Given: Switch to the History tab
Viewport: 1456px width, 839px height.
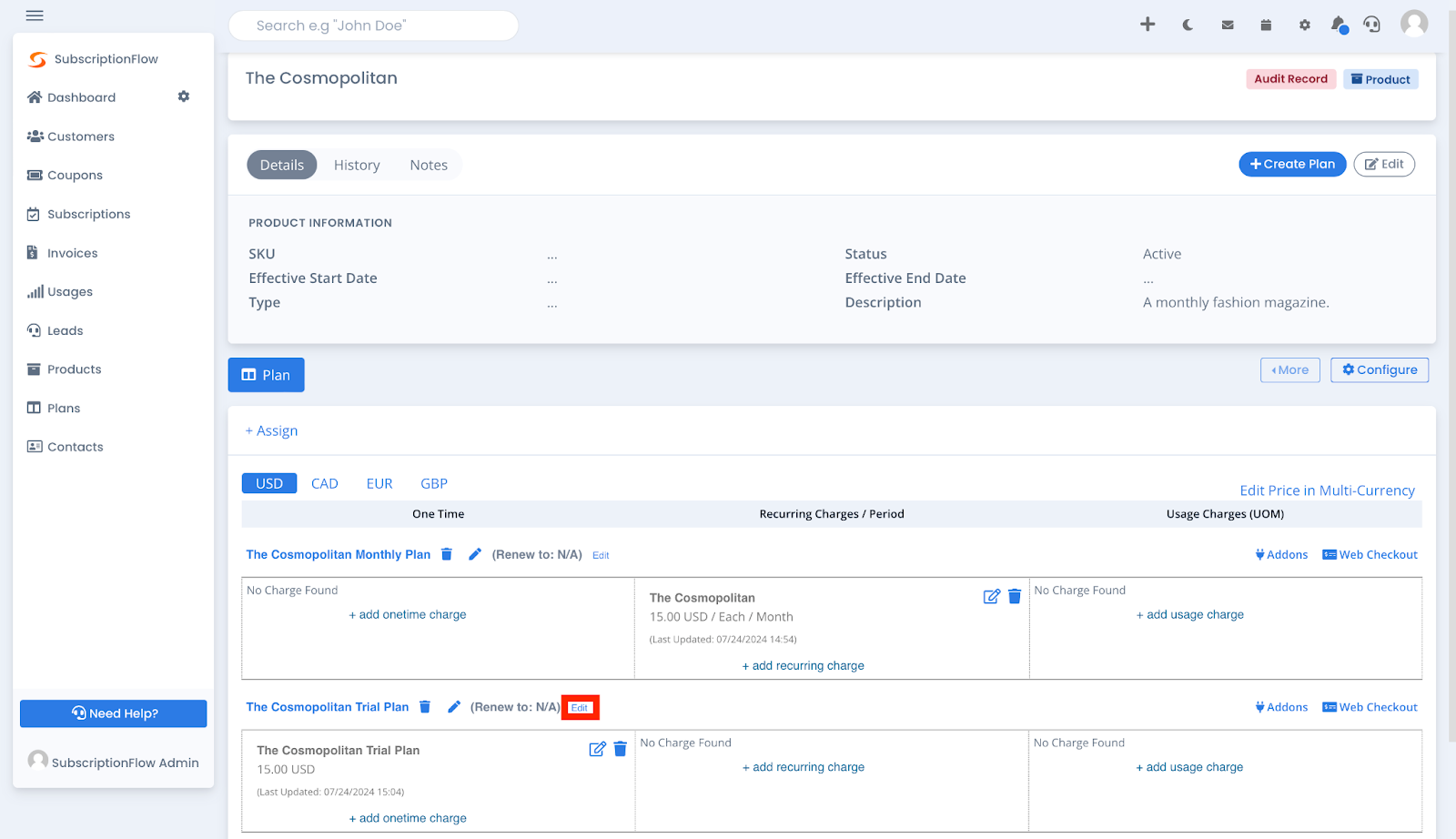Looking at the screenshot, I should click(x=357, y=165).
